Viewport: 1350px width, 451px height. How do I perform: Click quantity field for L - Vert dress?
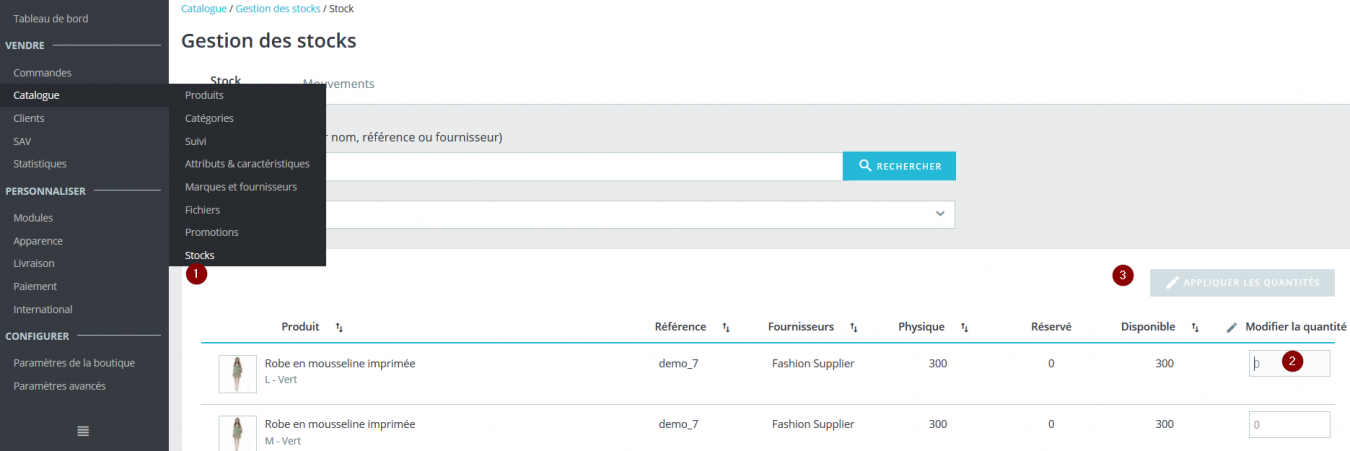(1289, 364)
